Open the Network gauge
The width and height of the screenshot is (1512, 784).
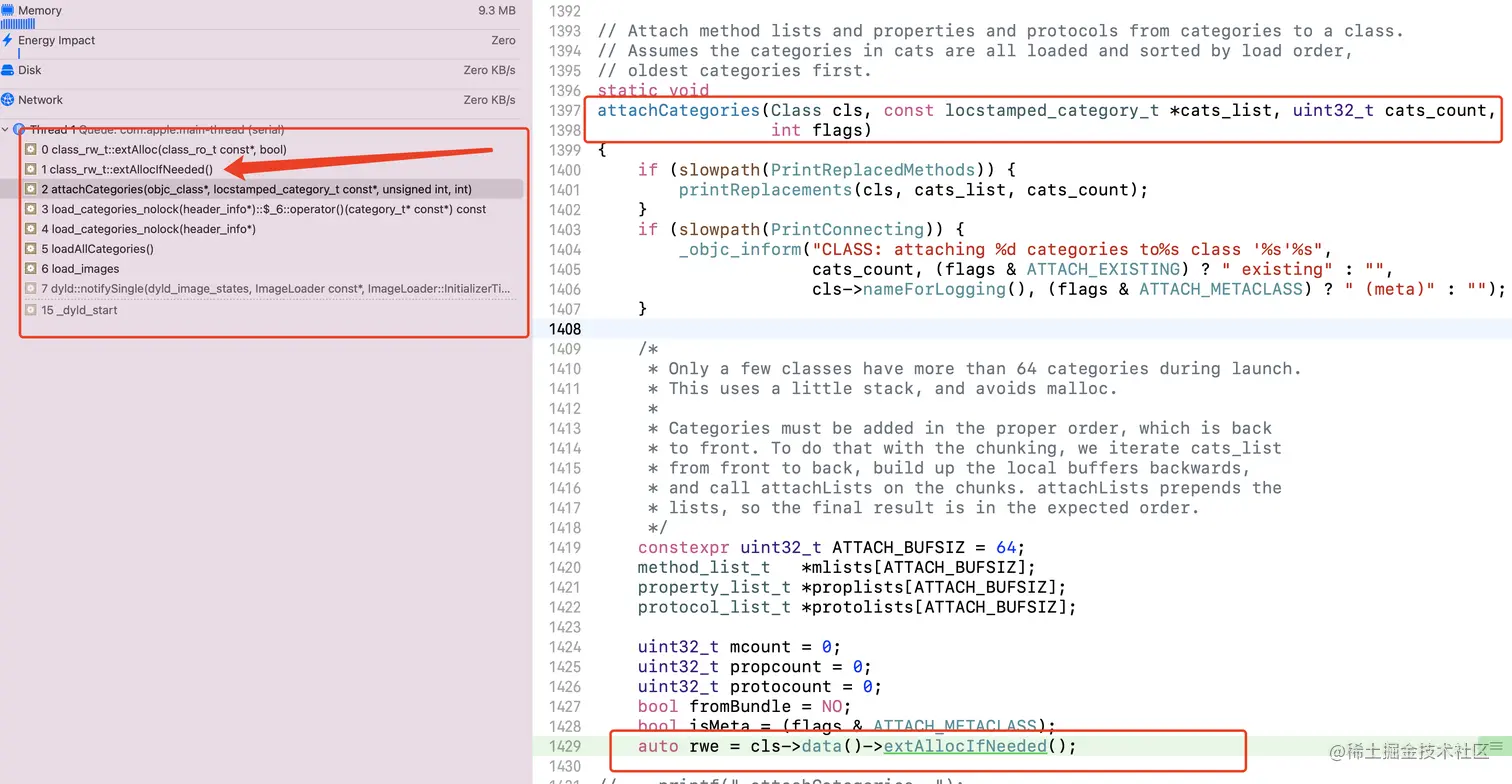click(260, 100)
